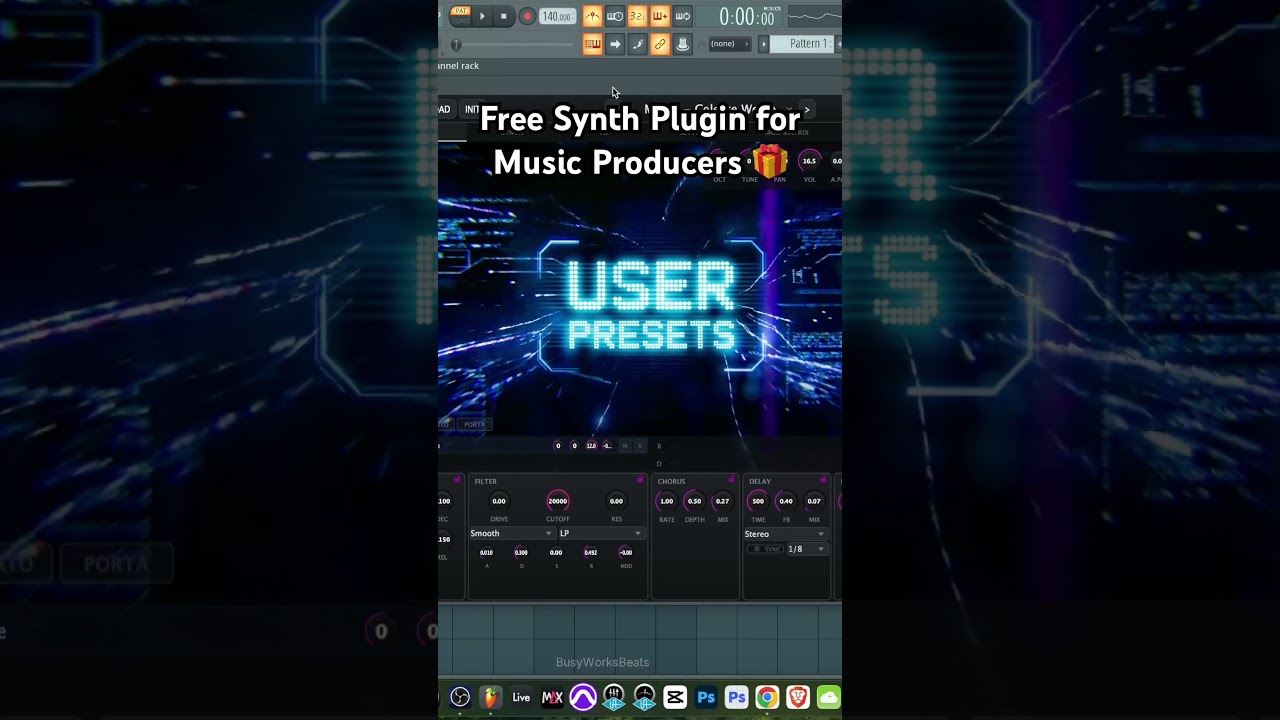Screen dimensions: 1280x720
Task: Open the dark Photoshop icon in dock
Action: [x=706, y=698]
